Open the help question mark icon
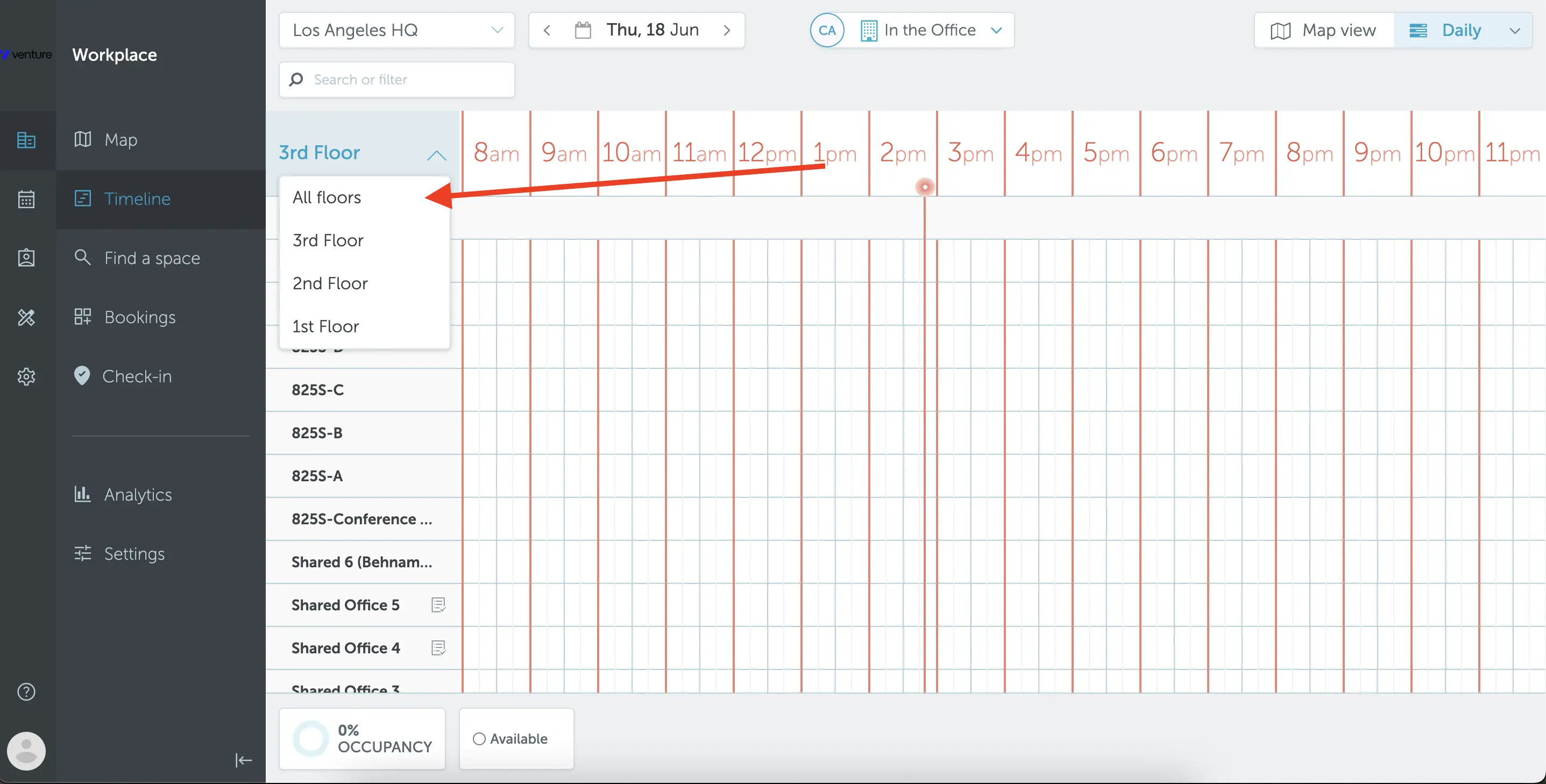This screenshot has width=1546, height=784. click(x=26, y=692)
